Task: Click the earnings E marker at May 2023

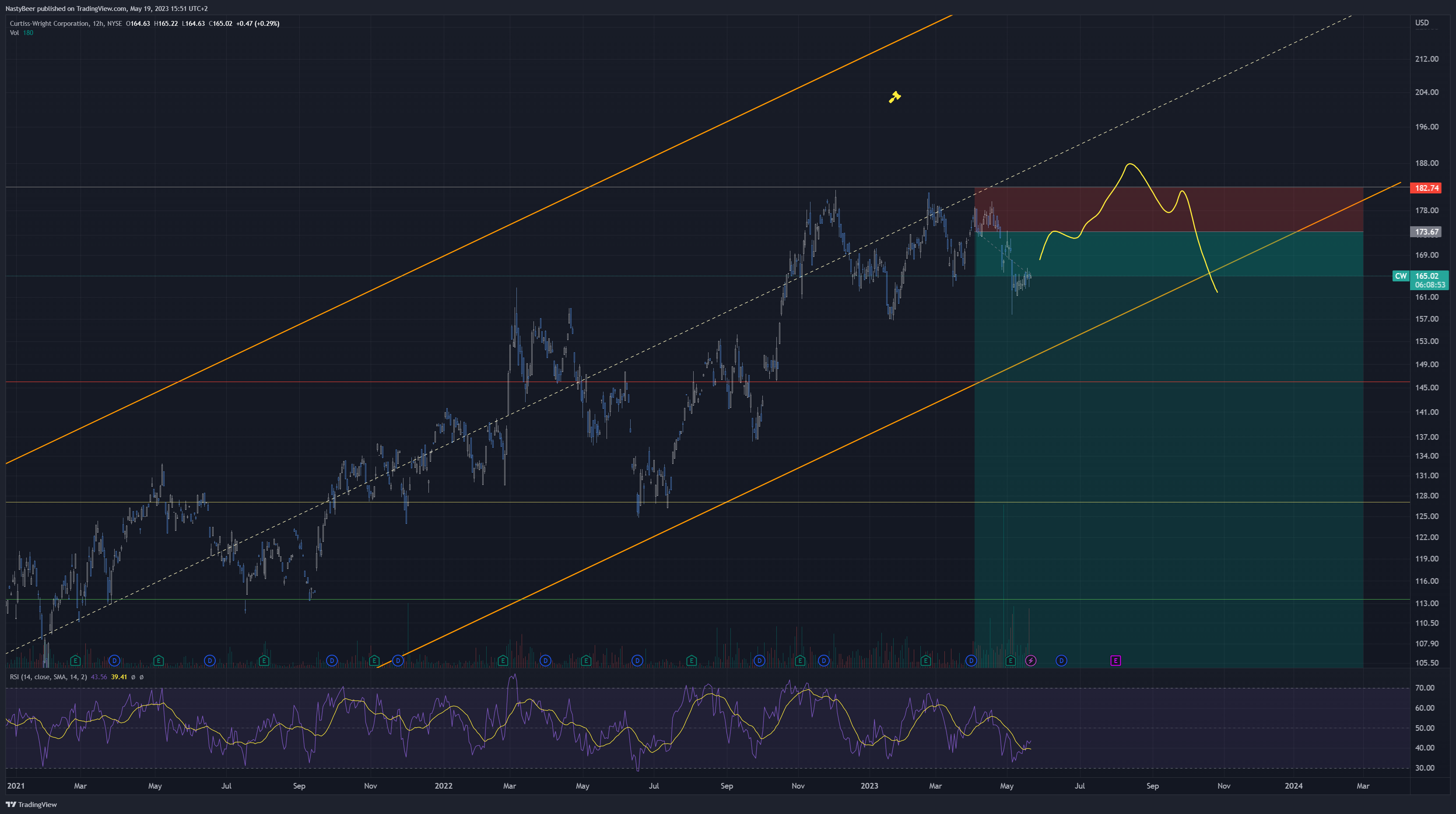Action: 1010,660
